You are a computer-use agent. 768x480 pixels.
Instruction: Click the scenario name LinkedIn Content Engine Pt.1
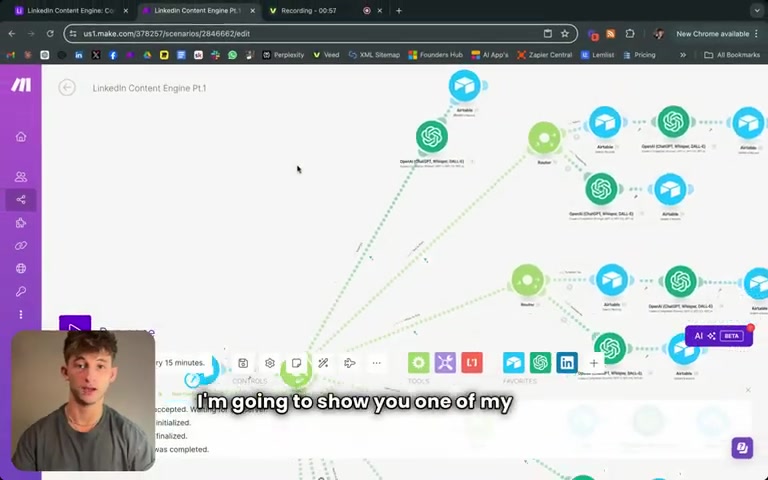149,88
